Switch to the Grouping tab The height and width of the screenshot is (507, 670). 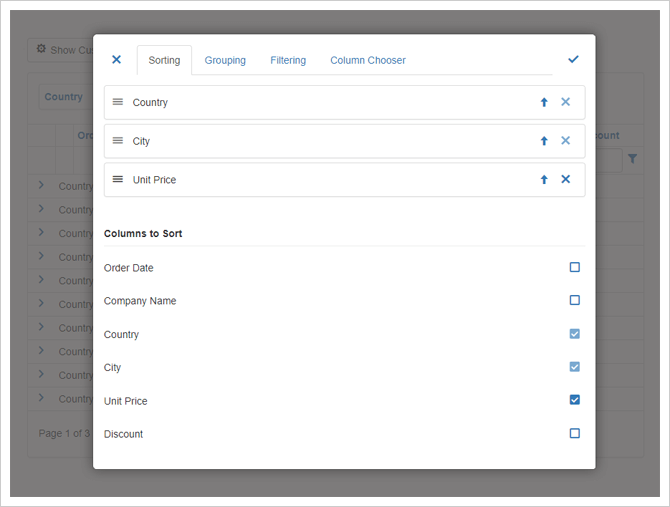(x=225, y=60)
